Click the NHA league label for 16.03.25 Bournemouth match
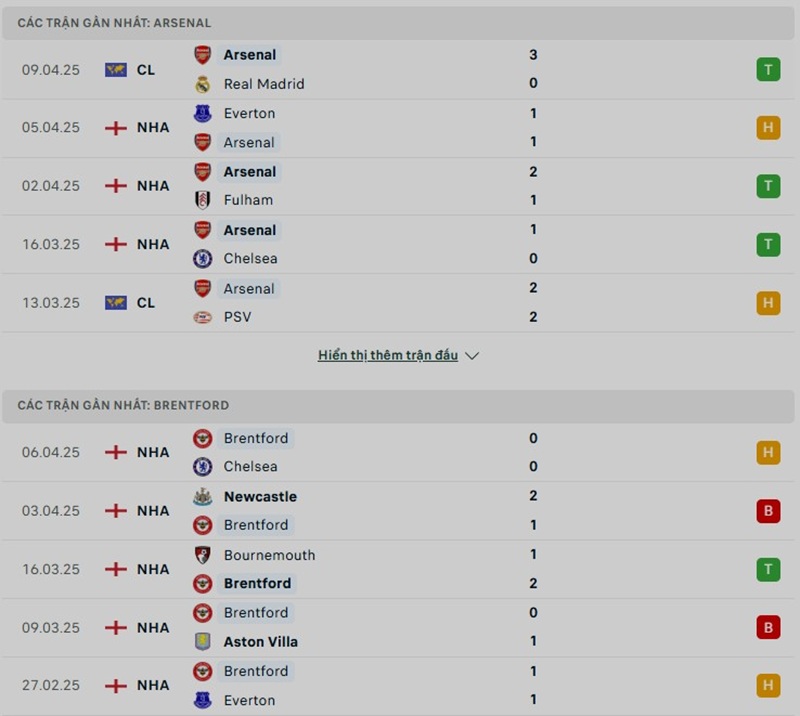The width and height of the screenshot is (800, 716). (x=153, y=569)
